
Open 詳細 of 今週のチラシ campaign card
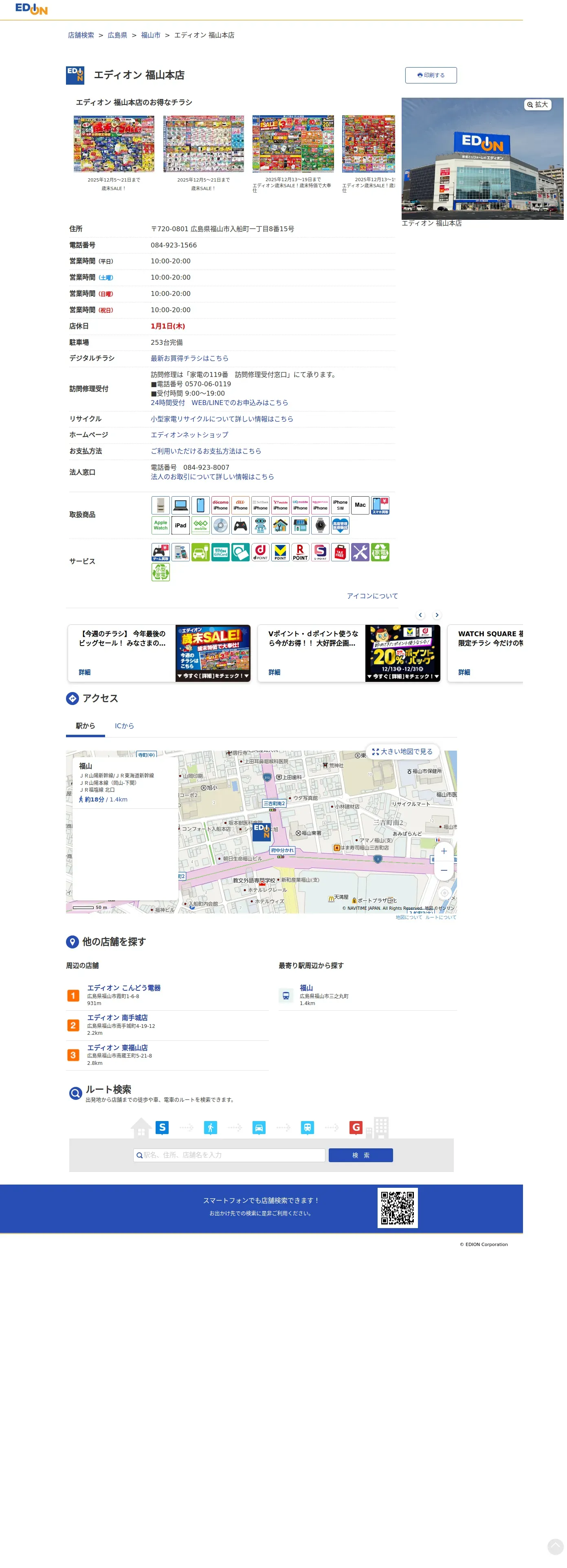pos(85,672)
